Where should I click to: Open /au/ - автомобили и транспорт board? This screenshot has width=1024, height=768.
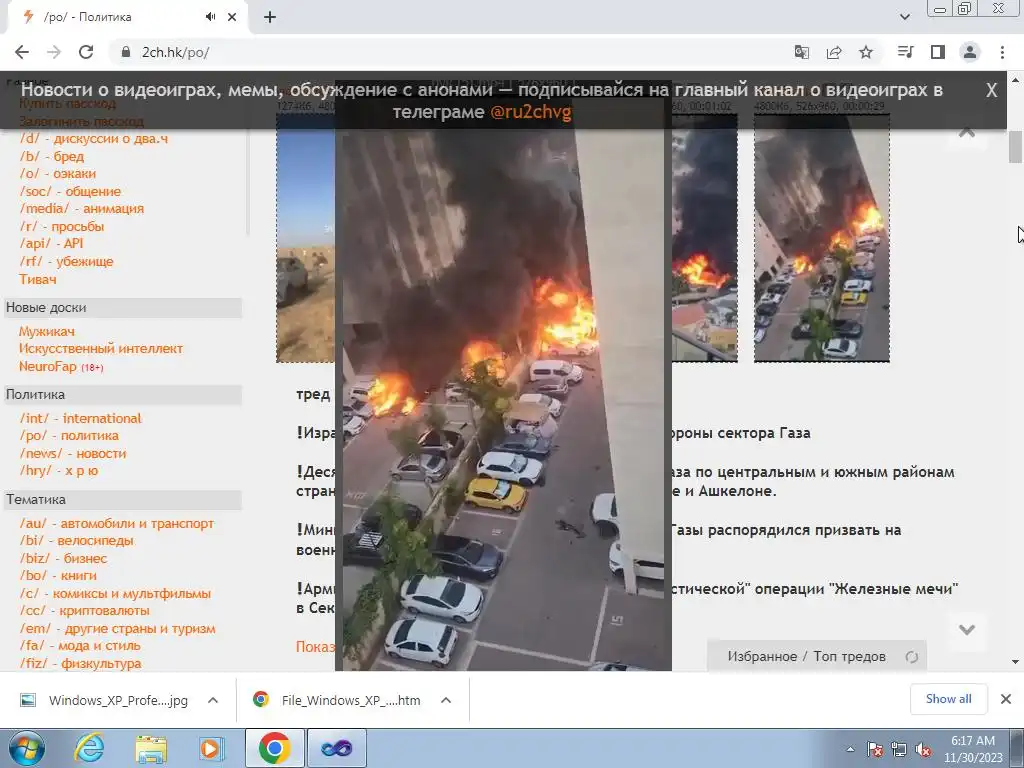[116, 524]
